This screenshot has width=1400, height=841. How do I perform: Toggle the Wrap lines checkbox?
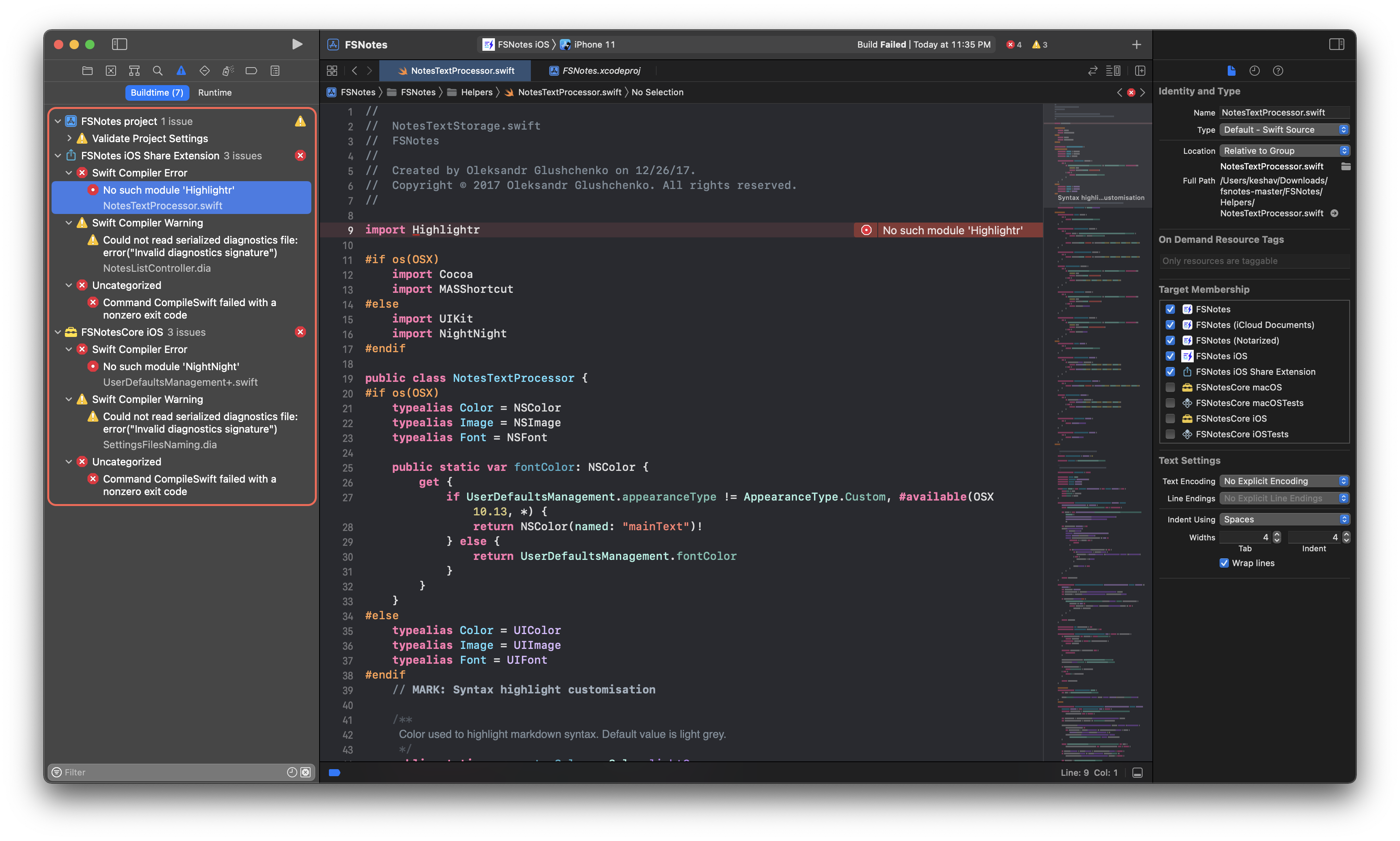pyautogui.click(x=1224, y=563)
